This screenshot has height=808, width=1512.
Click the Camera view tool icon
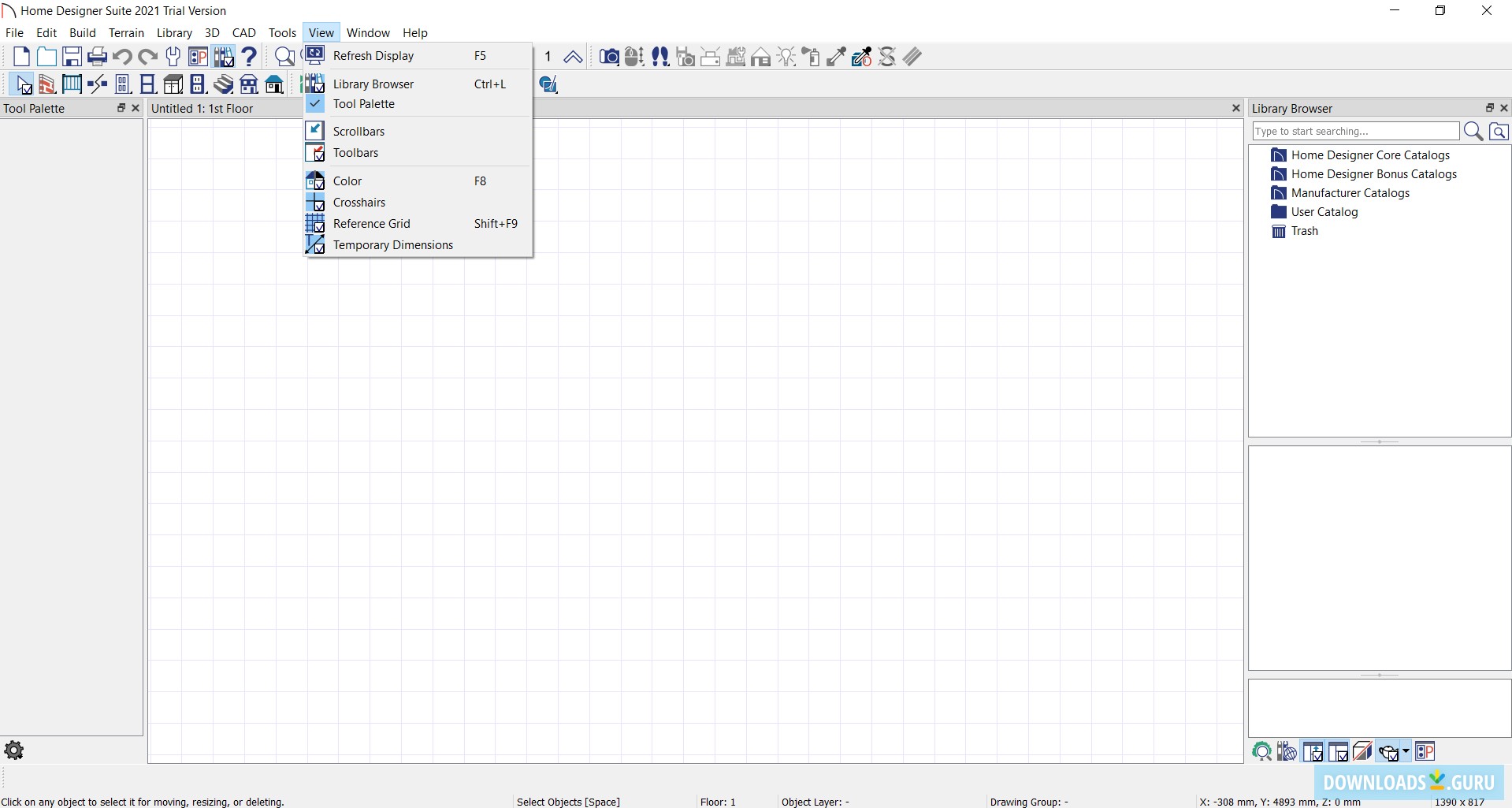click(608, 57)
